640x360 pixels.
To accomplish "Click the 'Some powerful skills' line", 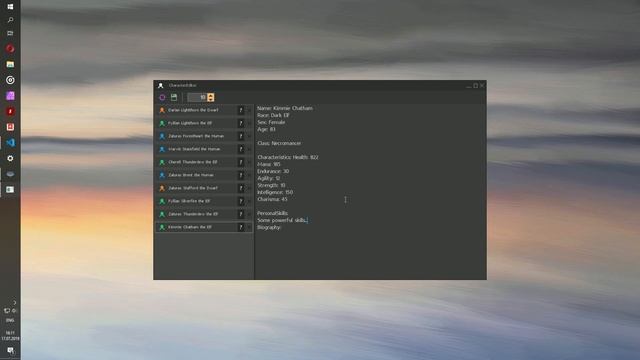I will 282,220.
